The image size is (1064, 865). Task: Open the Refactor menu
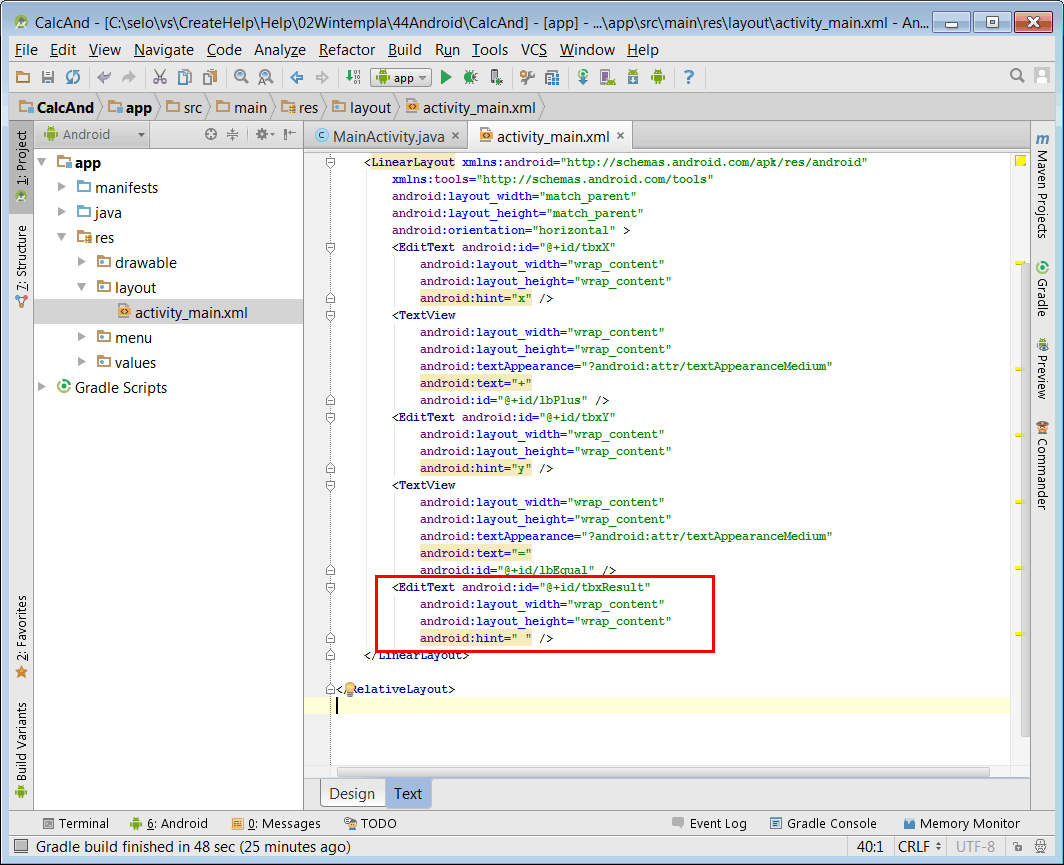(x=347, y=50)
